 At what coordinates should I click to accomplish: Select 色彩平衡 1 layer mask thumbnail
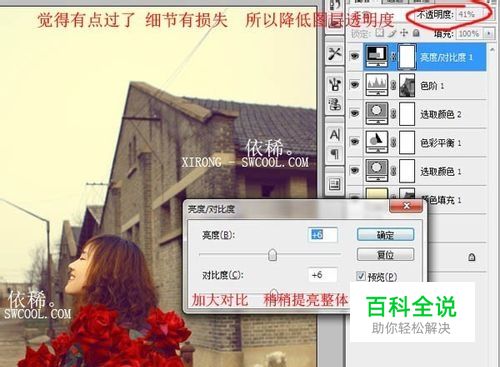click(407, 142)
